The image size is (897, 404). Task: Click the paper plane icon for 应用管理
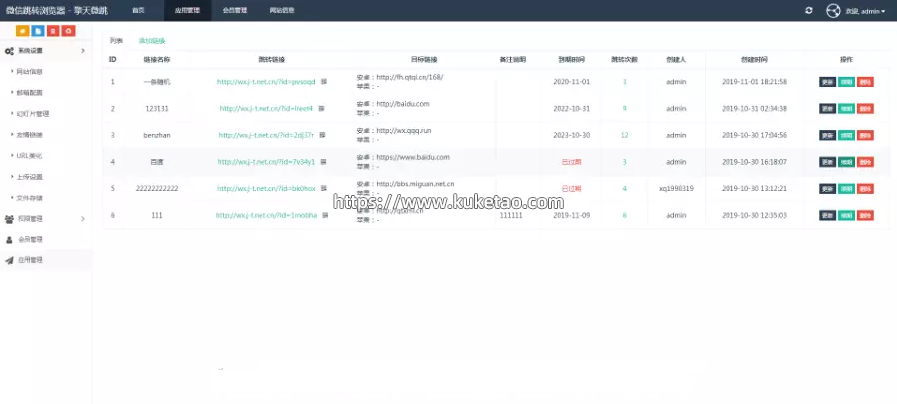click(9, 260)
